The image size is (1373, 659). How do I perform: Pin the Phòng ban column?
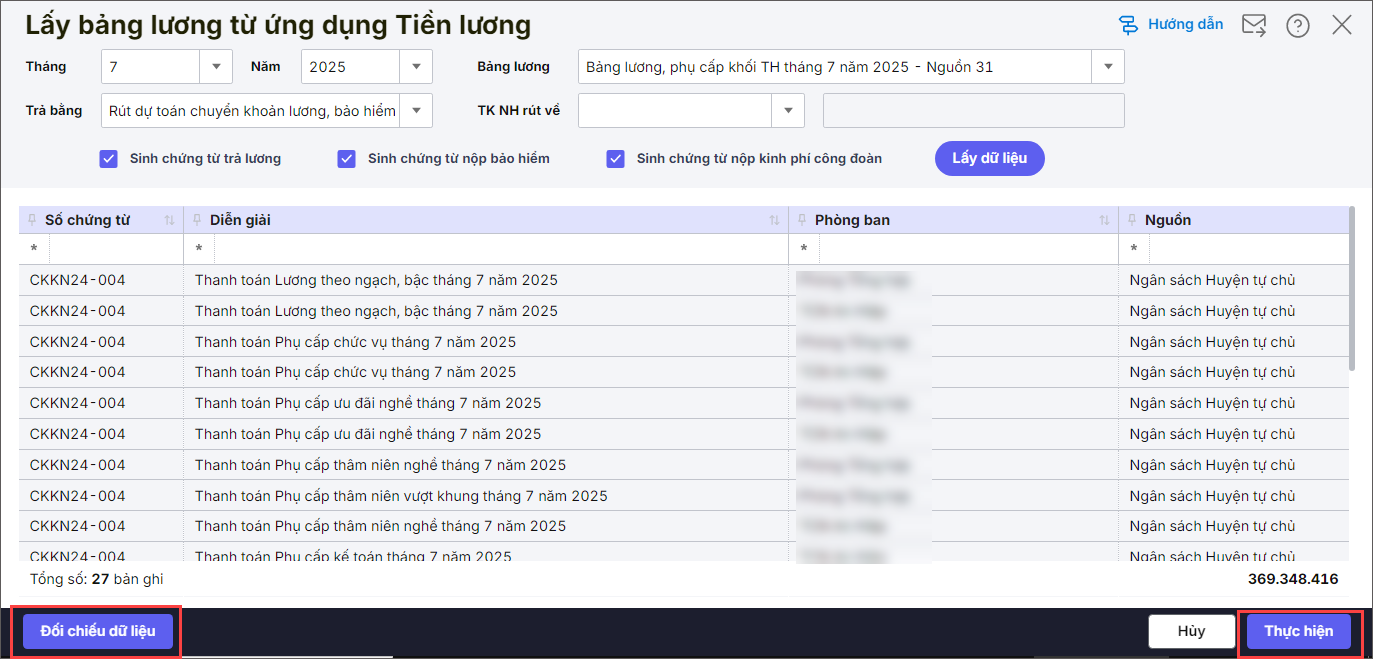[x=803, y=220]
